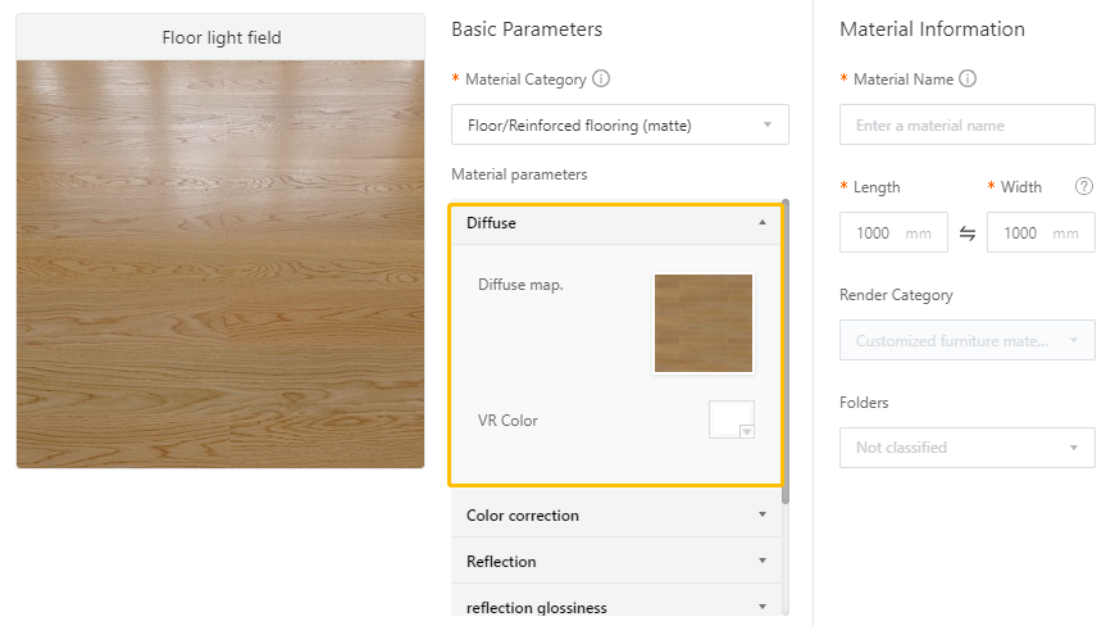Open the VR Color swatch picker
This screenshot has width=1107, height=626.
pyautogui.click(x=732, y=420)
